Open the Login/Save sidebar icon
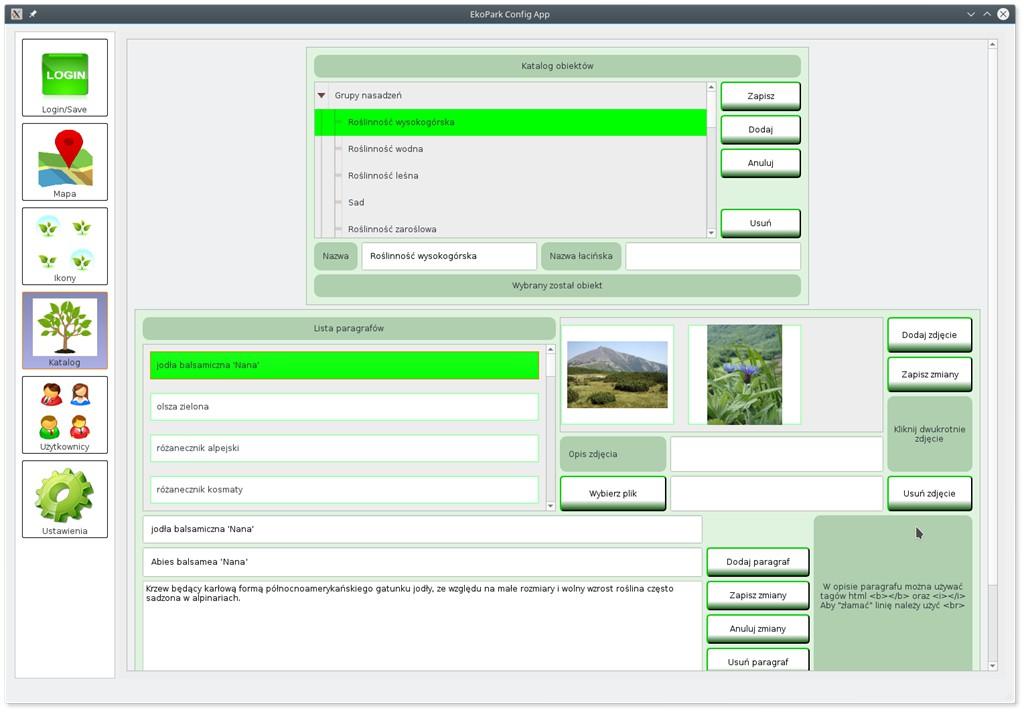 (65, 78)
